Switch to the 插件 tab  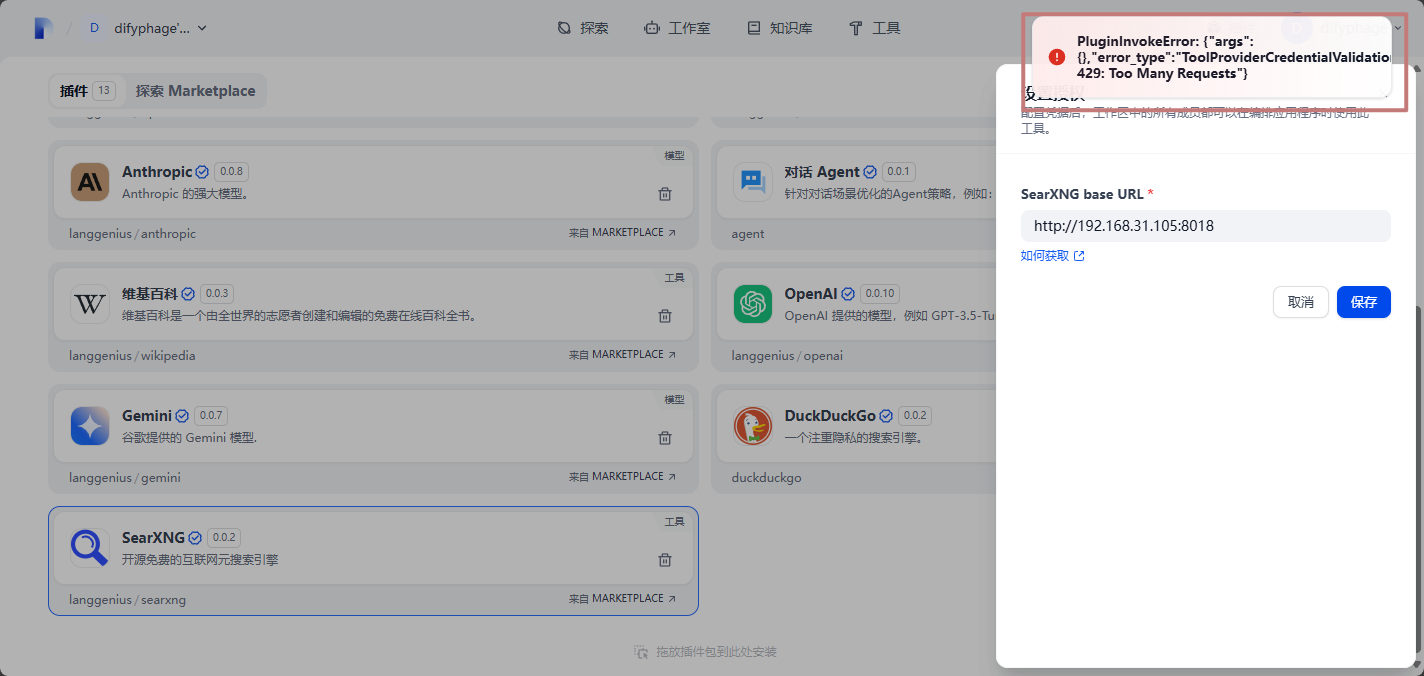pyautogui.click(x=87, y=91)
